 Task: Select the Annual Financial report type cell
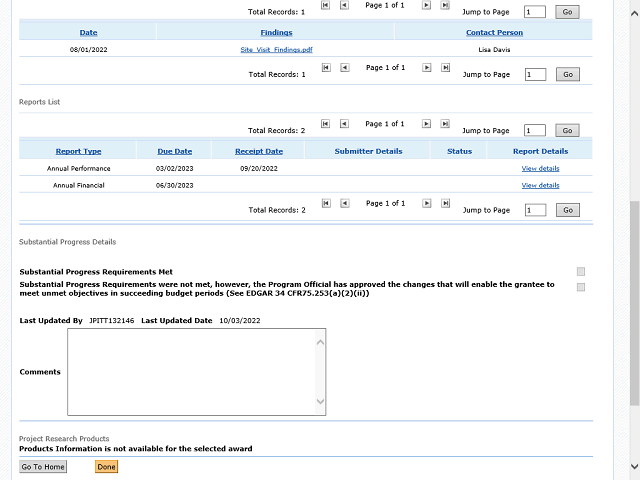click(78, 185)
